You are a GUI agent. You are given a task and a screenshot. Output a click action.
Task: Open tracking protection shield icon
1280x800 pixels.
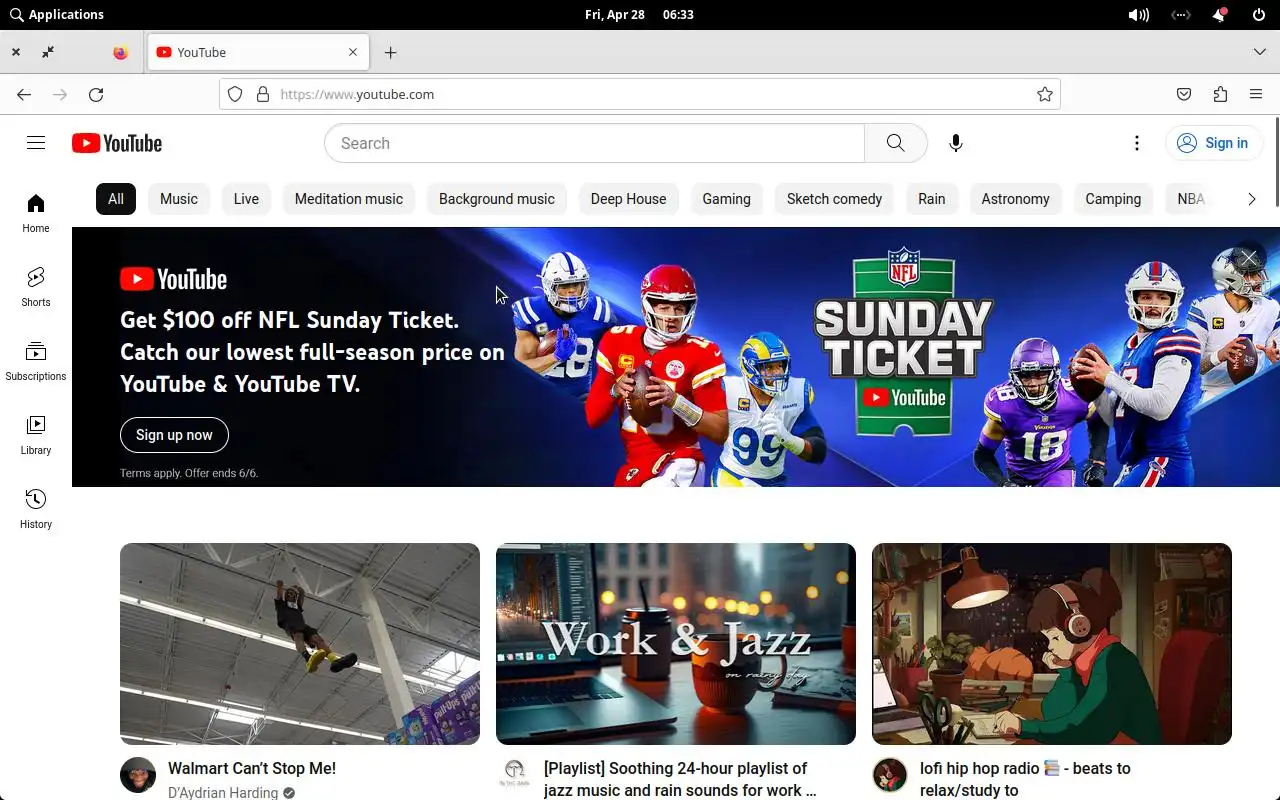pyautogui.click(x=235, y=94)
